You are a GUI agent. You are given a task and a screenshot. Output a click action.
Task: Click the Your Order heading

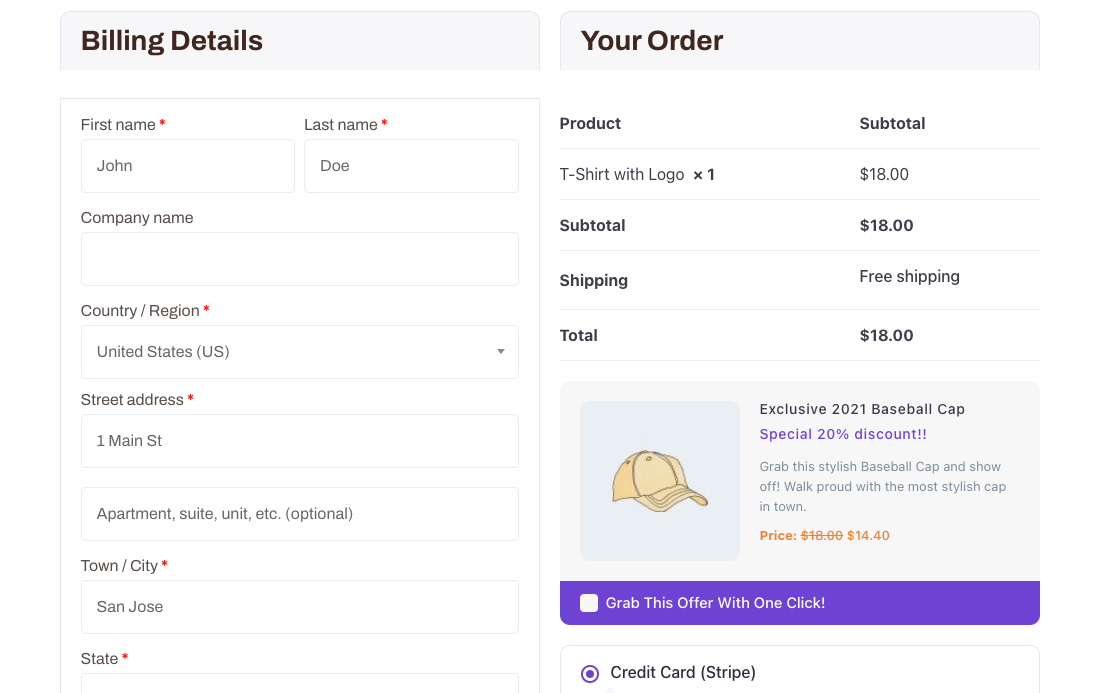coord(652,41)
